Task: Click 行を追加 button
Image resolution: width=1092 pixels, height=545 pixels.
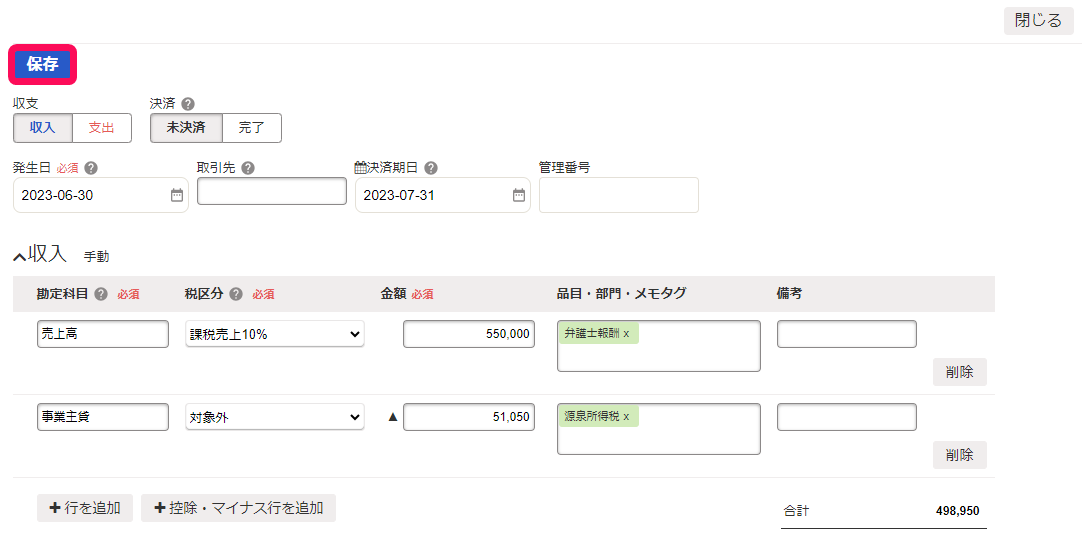Action: (x=85, y=508)
